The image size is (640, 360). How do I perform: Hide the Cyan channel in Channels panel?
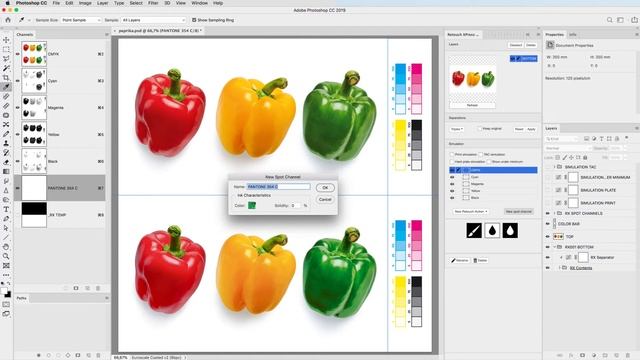click(x=18, y=81)
